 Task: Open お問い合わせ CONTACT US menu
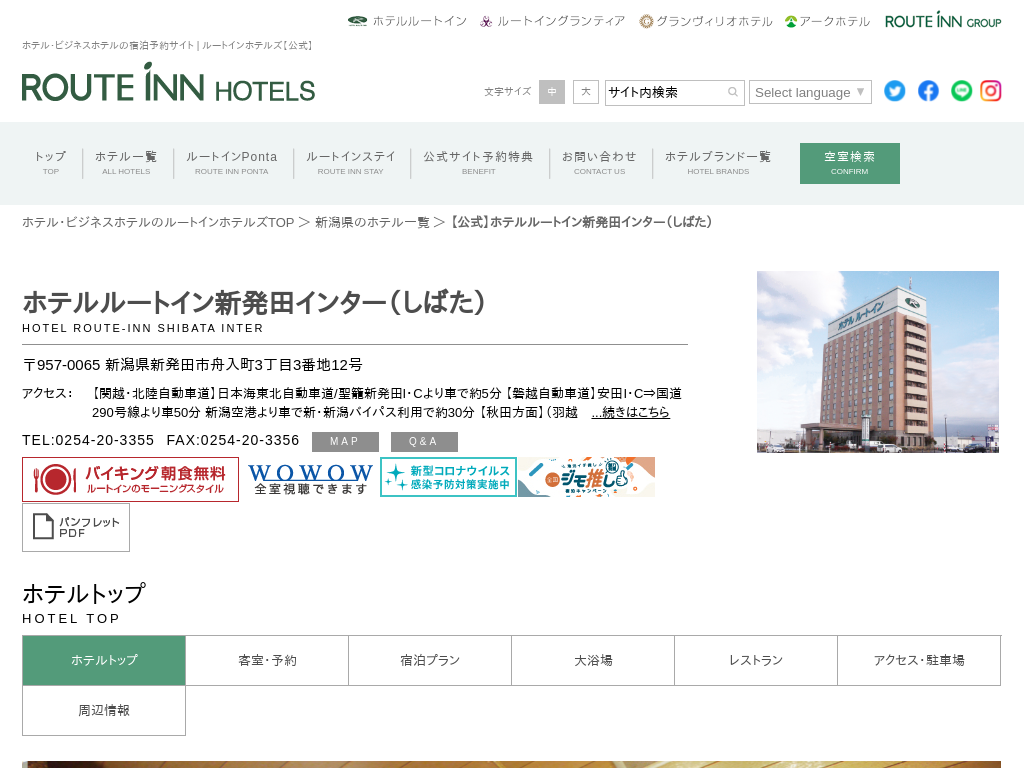click(x=600, y=163)
